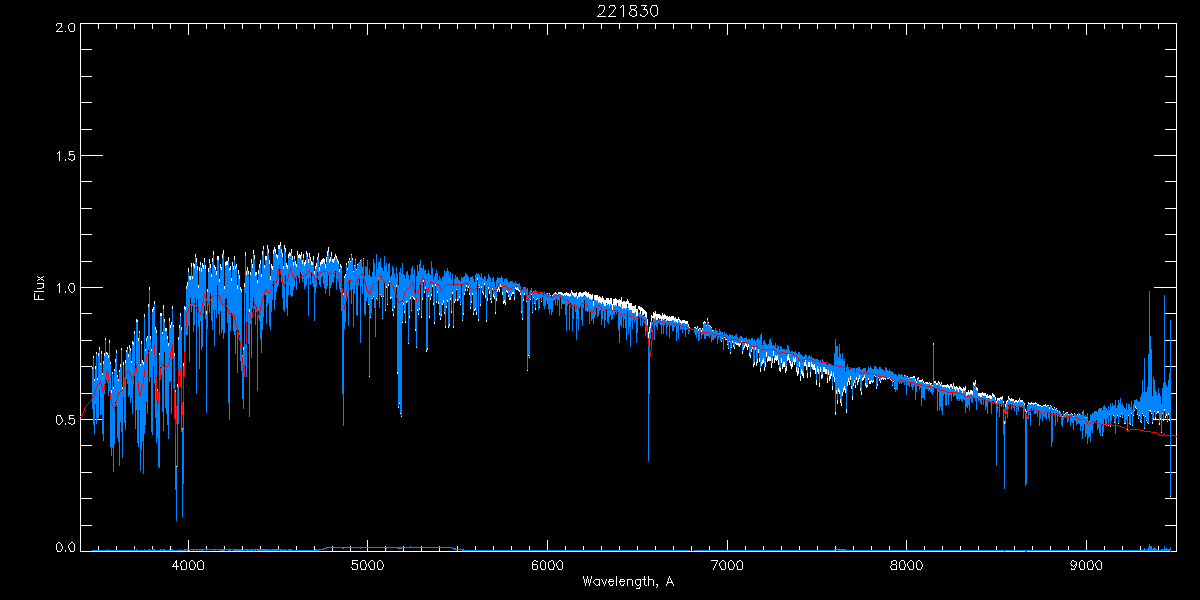Click the 0.5 flux tick label
This screenshot has width=1200, height=600.
[65, 419]
